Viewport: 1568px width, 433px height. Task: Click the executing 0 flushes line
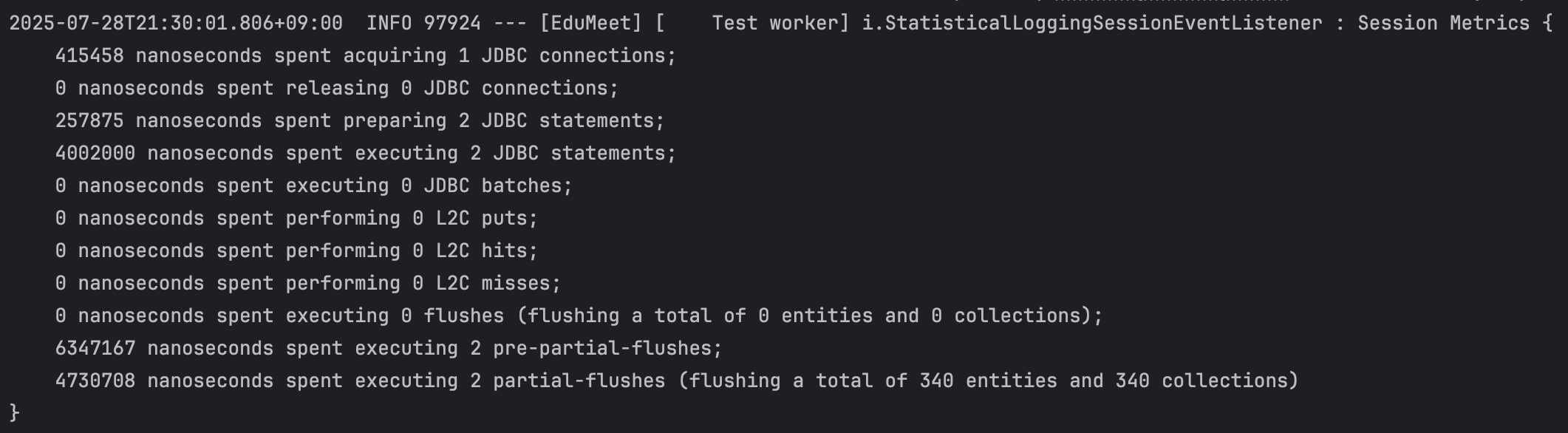point(578,316)
